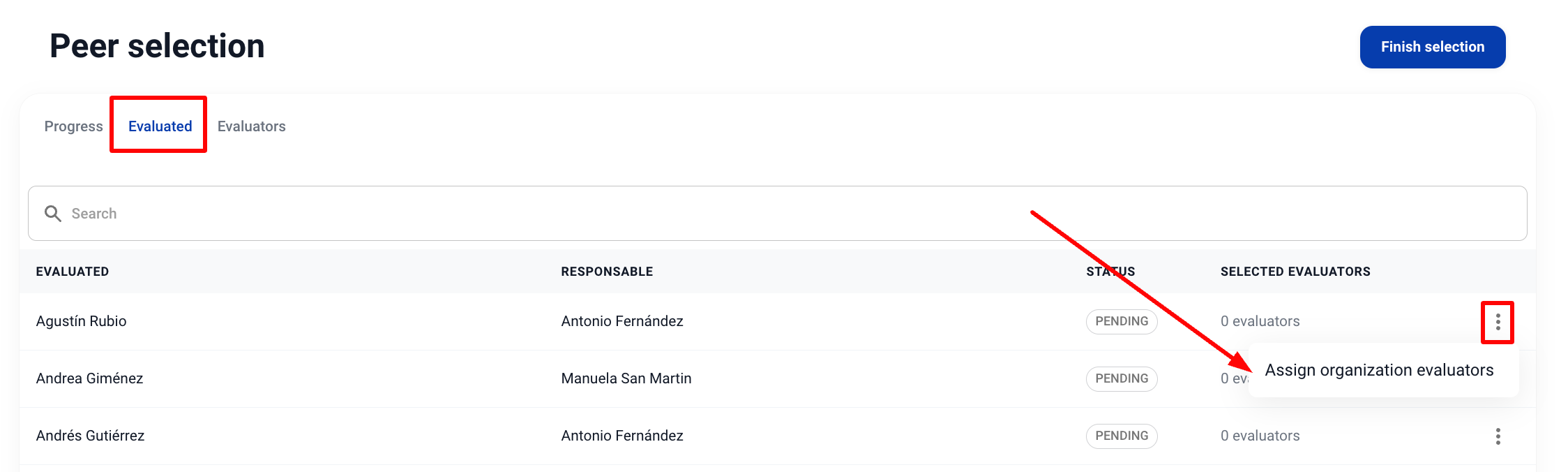The width and height of the screenshot is (1568, 472).
Task: Click the Andrés Gutiérrez name
Action: tap(90, 436)
